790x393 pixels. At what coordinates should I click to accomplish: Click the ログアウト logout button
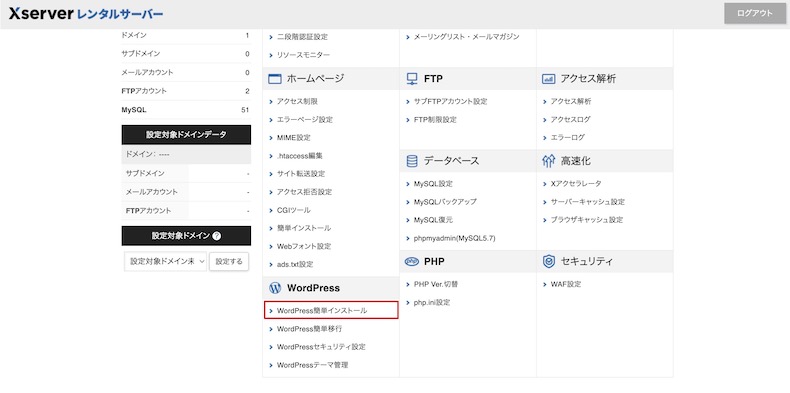[755, 14]
